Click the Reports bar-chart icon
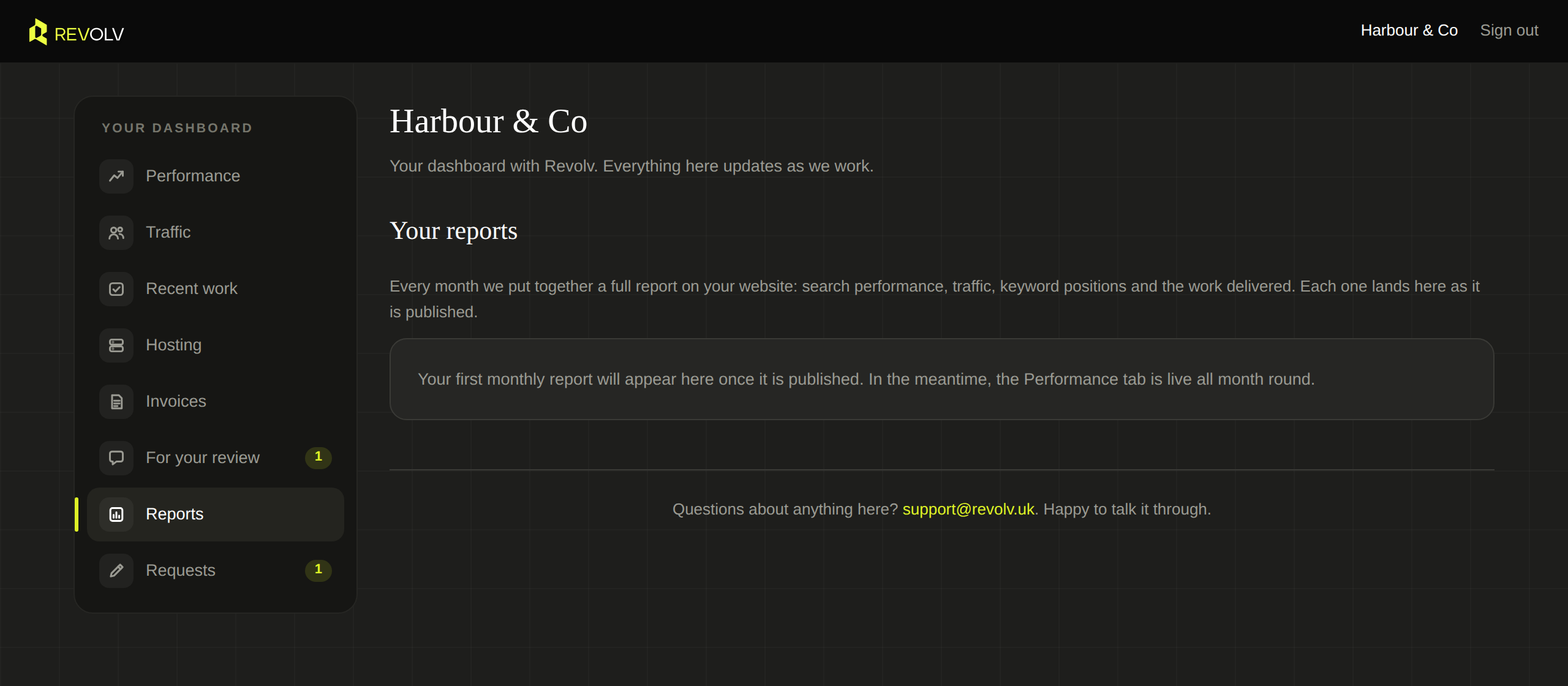Viewport: 1568px width, 686px height. [116, 514]
